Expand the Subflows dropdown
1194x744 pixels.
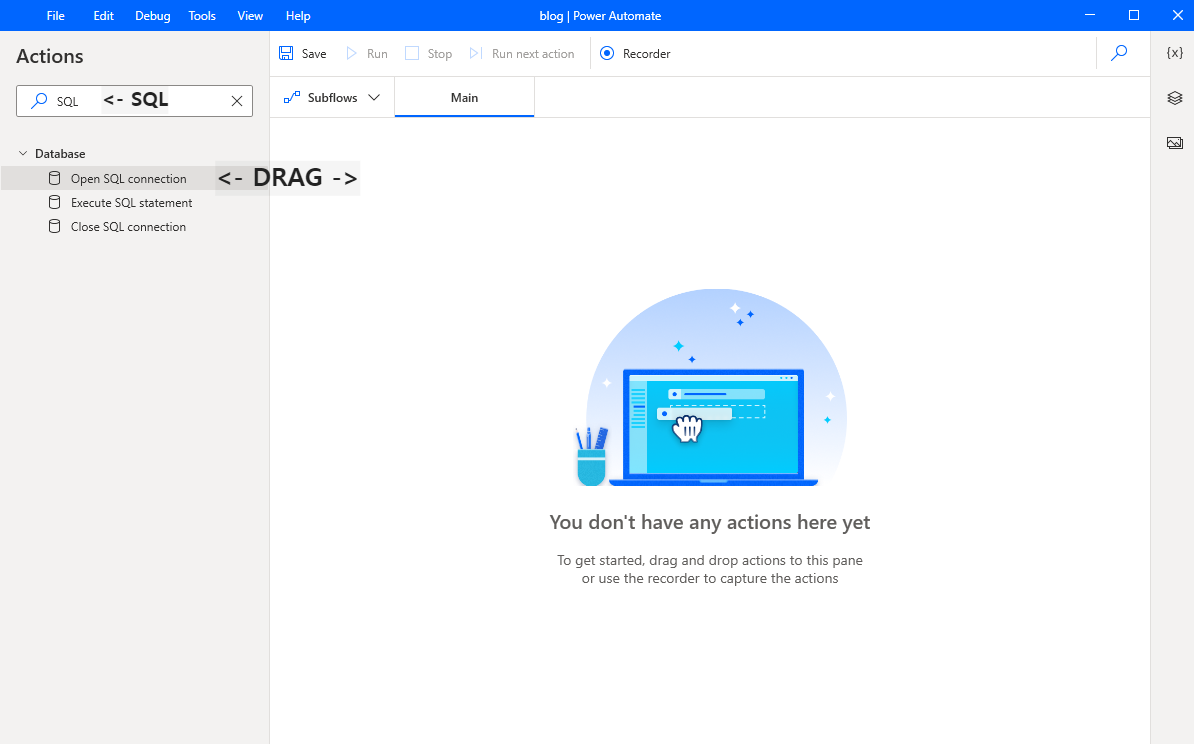[x=332, y=97]
